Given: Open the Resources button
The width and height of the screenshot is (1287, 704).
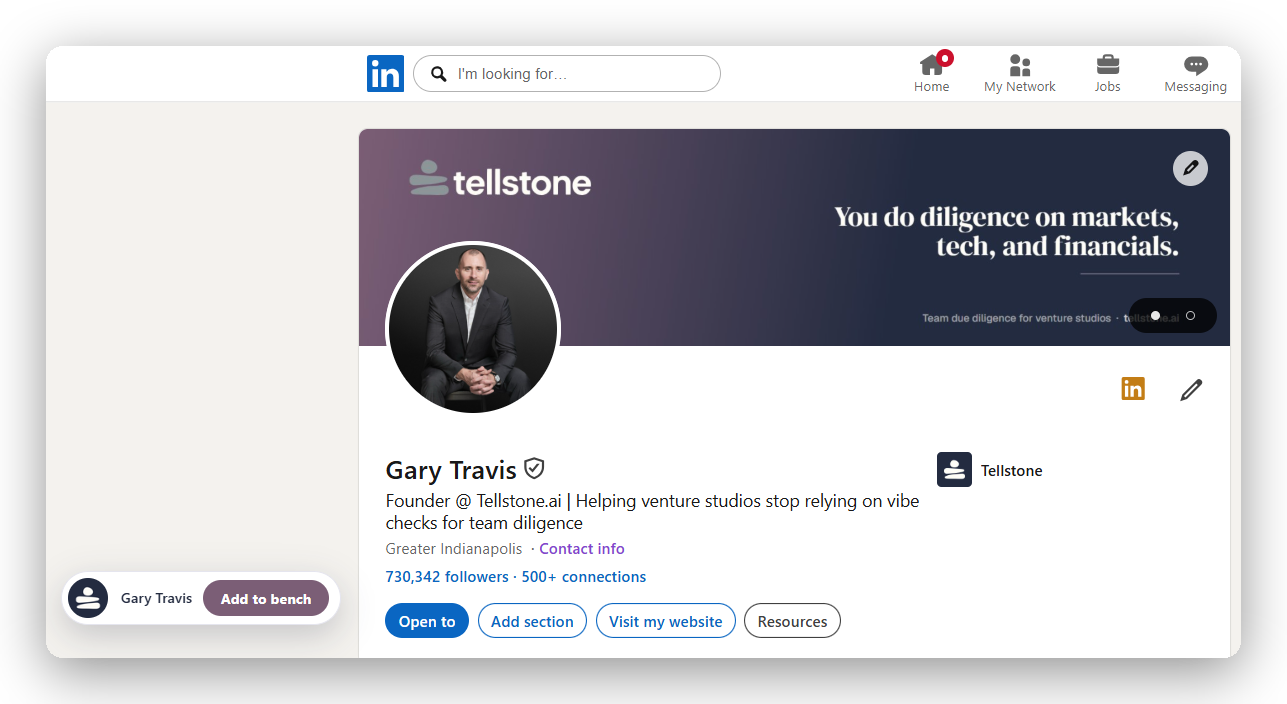Looking at the screenshot, I should click(793, 621).
